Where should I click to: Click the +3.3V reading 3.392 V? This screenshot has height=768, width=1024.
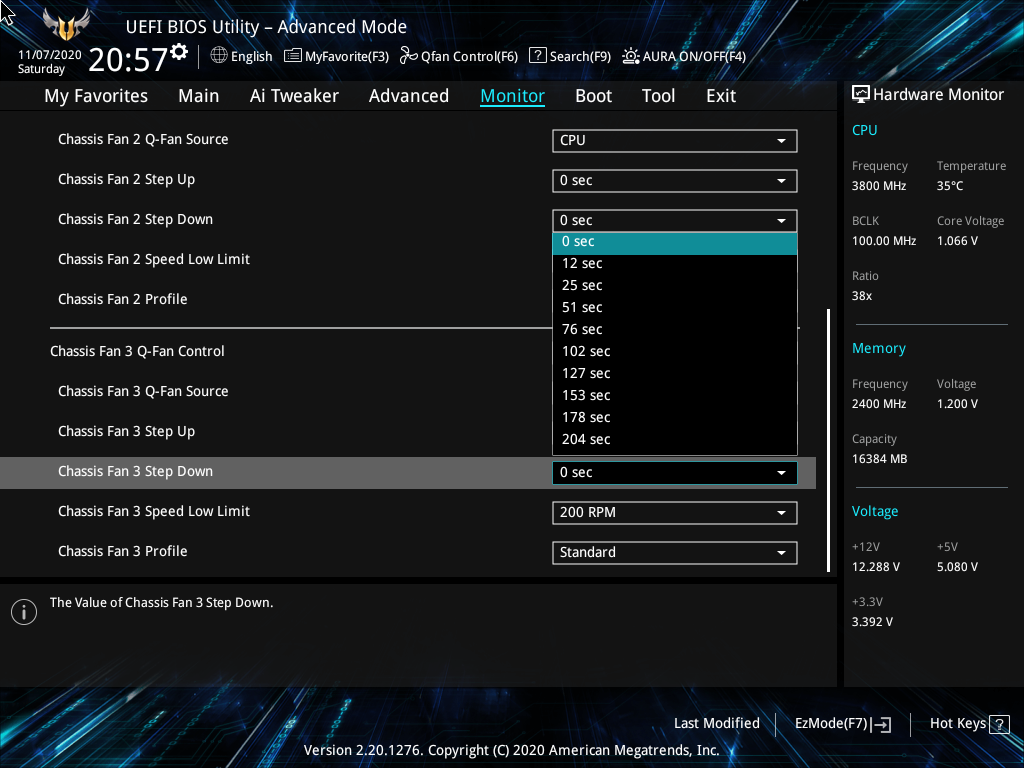(x=872, y=622)
